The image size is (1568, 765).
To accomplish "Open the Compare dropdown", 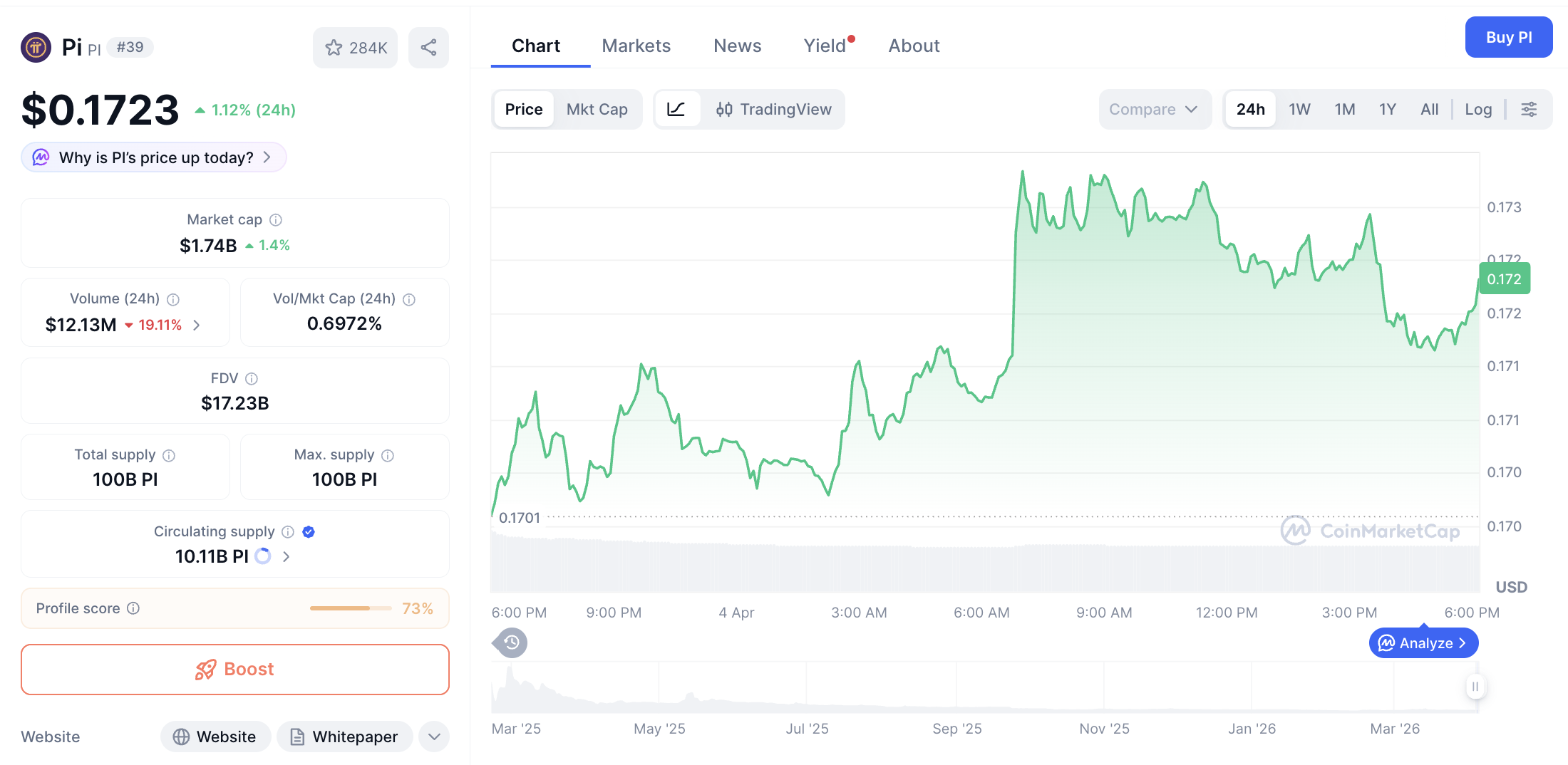I will (1154, 109).
